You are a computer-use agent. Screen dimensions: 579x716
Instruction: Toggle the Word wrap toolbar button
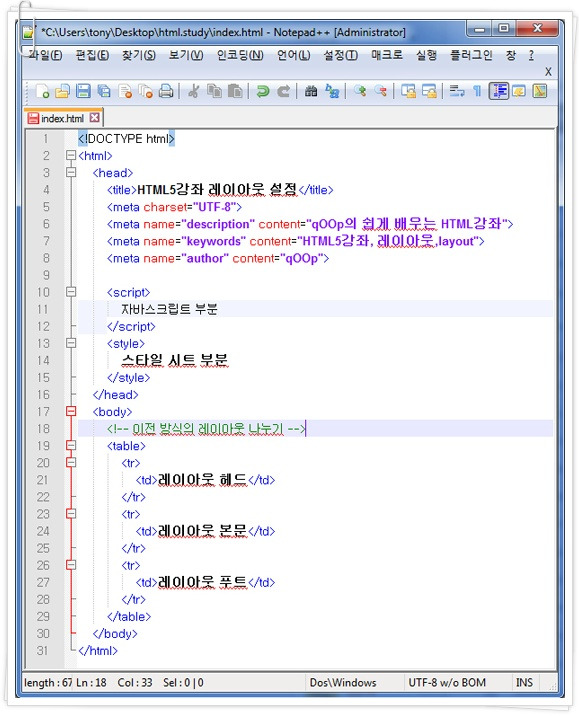[x=457, y=91]
